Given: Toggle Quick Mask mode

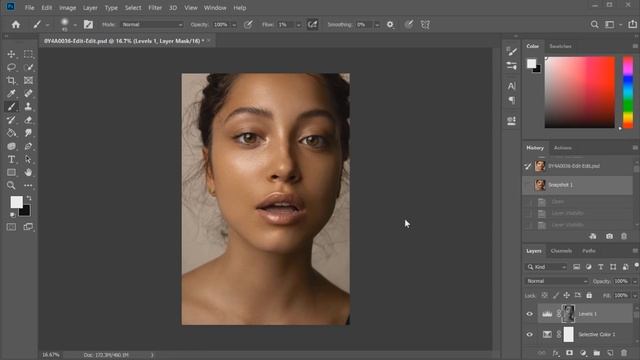Looking at the screenshot, I should pyautogui.click(x=11, y=227).
